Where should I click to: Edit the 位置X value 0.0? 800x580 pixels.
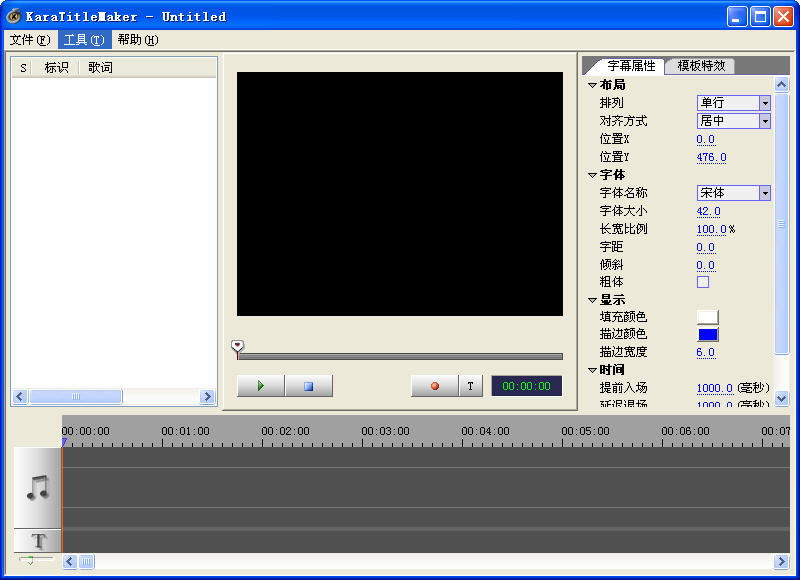[x=706, y=139]
